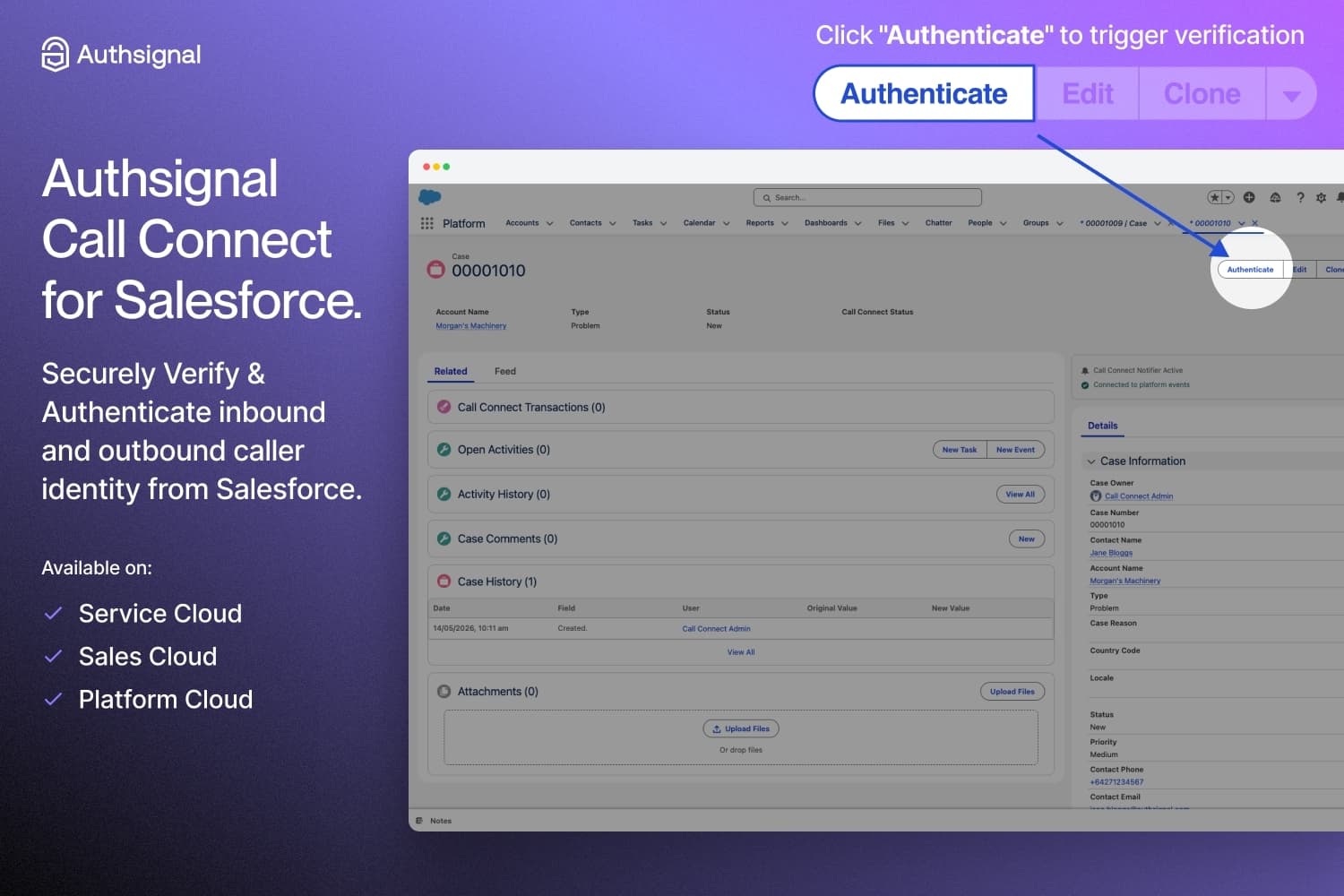Click the Salesforce cloud logo
Viewport: 1344px width, 896px height.
pyautogui.click(x=430, y=197)
